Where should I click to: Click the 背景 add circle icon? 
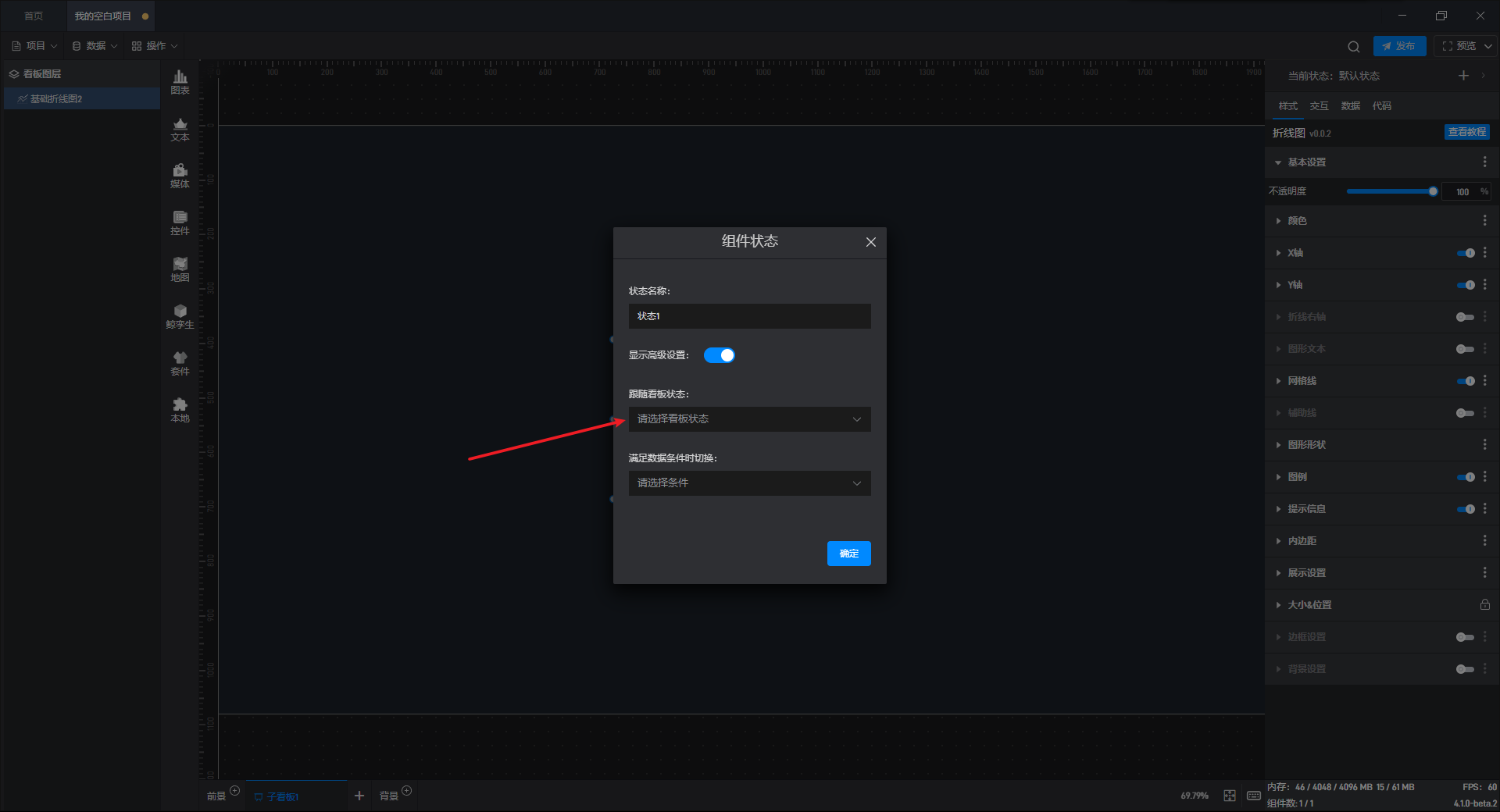point(406,791)
